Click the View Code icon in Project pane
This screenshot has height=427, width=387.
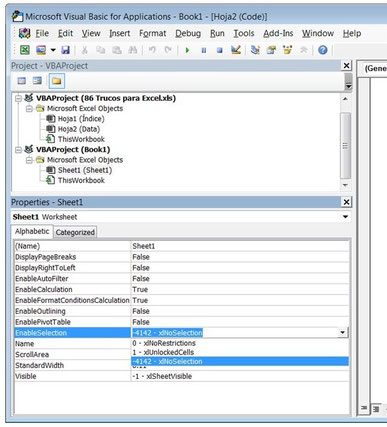tap(22, 81)
